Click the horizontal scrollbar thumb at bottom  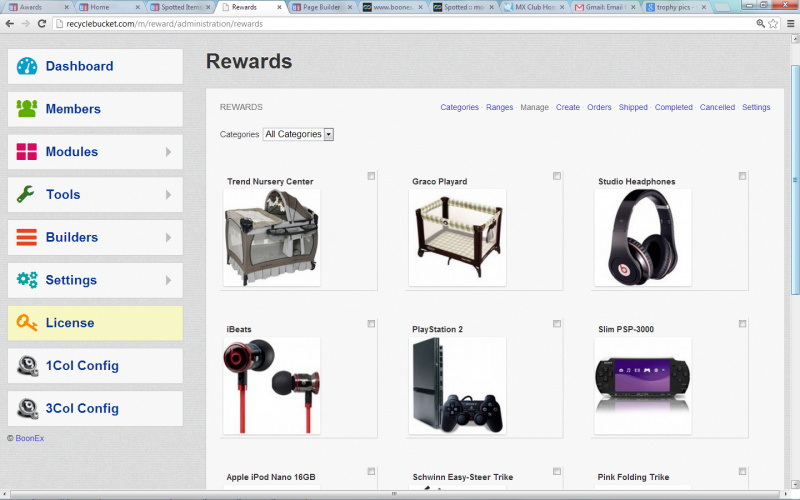tap(394, 494)
